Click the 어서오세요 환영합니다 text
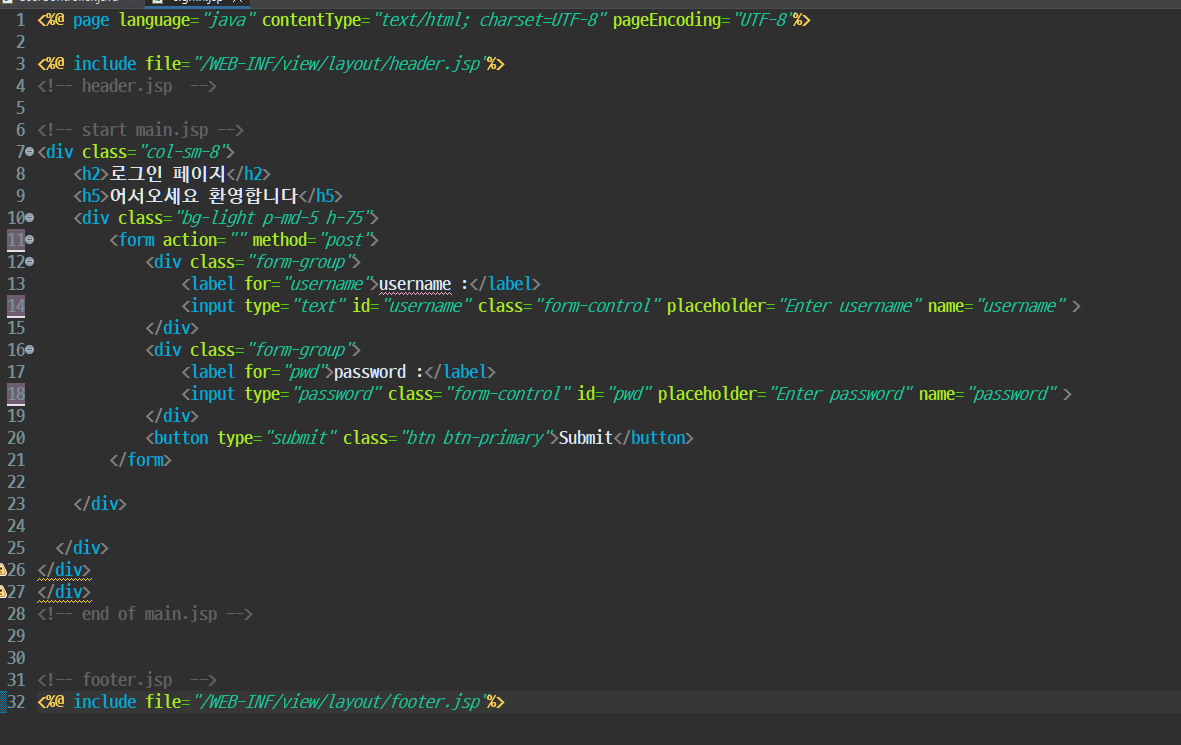The width and height of the screenshot is (1181, 745). click(204, 196)
